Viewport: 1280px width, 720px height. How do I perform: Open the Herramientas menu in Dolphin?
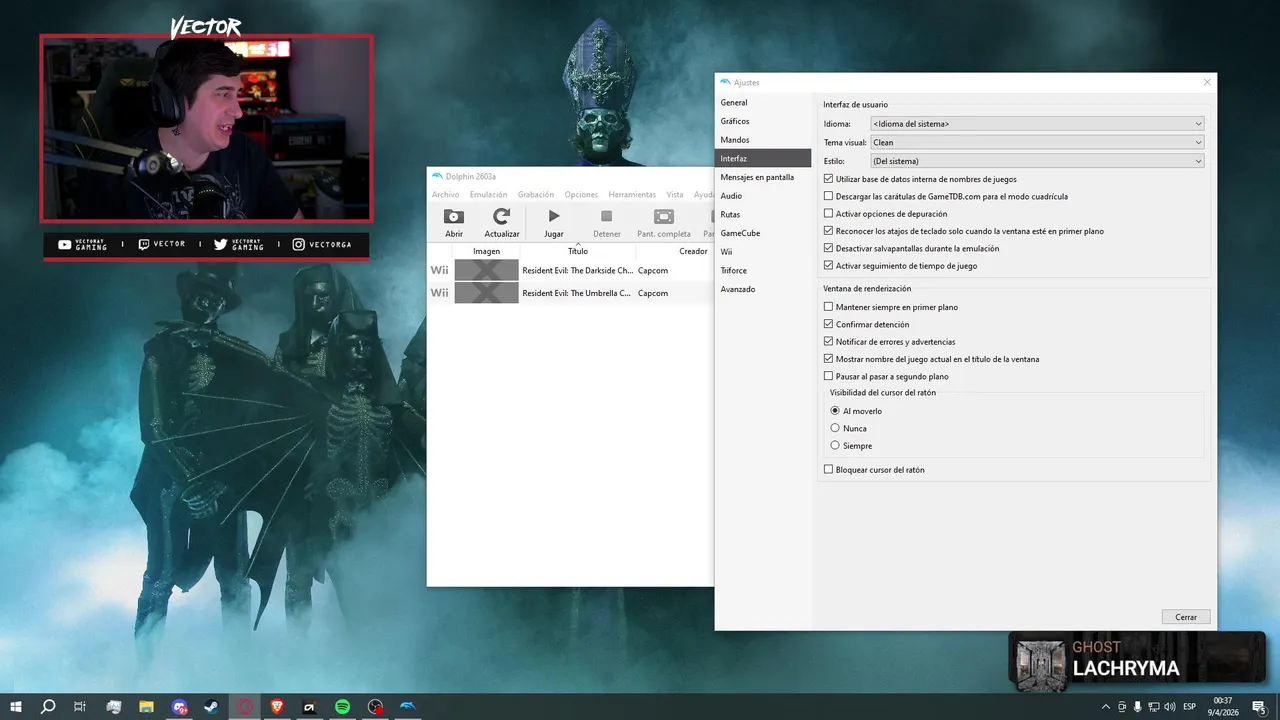(x=632, y=194)
